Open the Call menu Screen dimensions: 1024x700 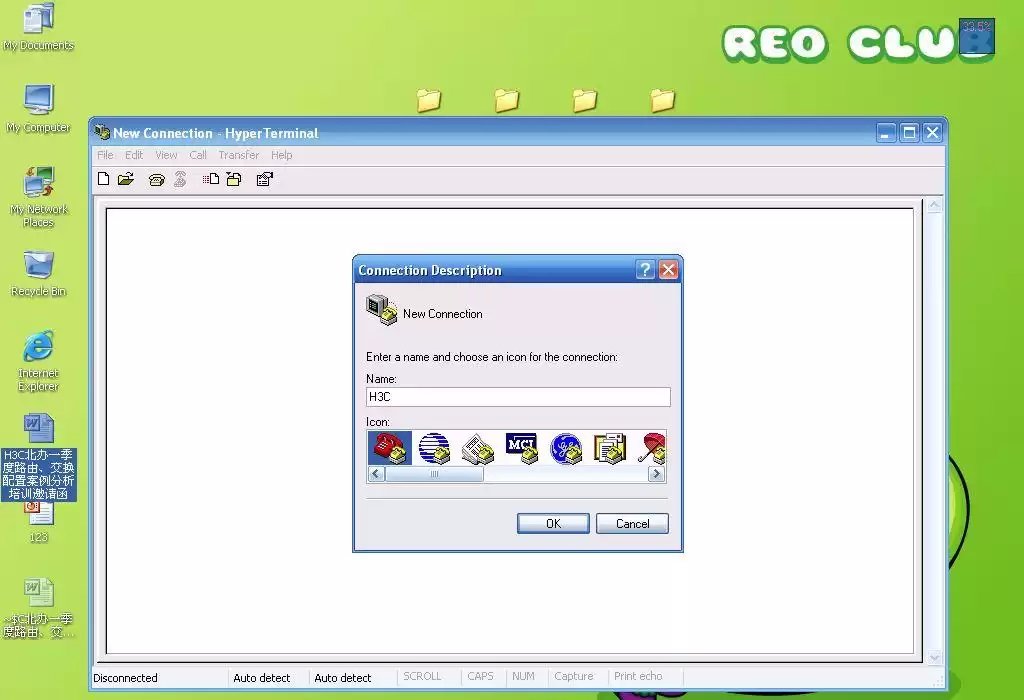(198, 155)
